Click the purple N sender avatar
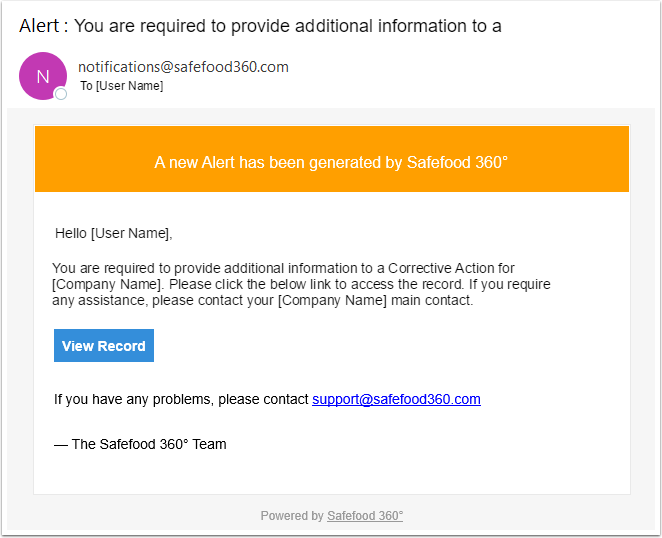 [42, 76]
